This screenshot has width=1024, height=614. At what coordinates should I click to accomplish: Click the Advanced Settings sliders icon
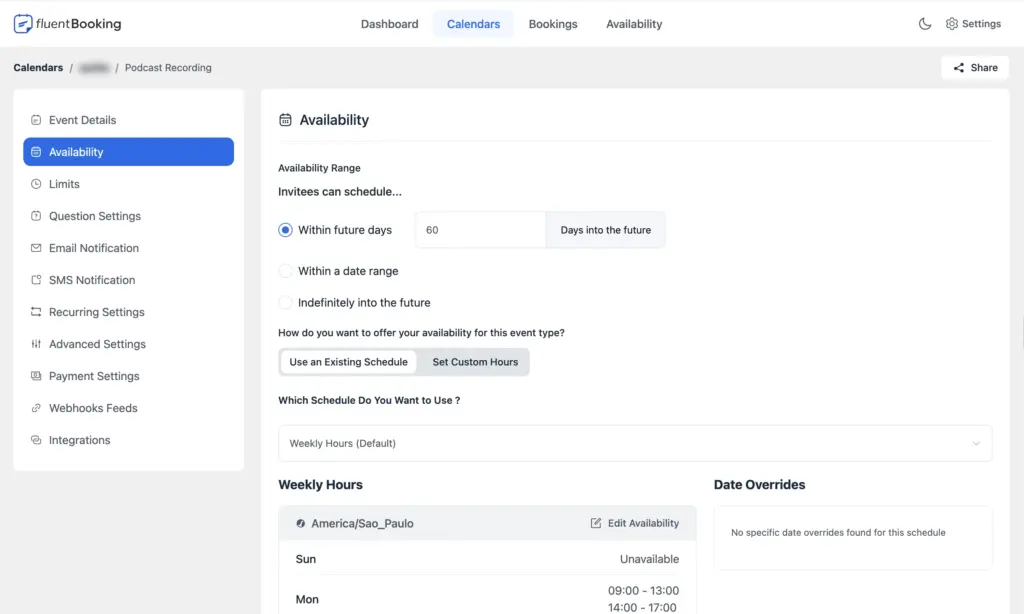coord(36,344)
